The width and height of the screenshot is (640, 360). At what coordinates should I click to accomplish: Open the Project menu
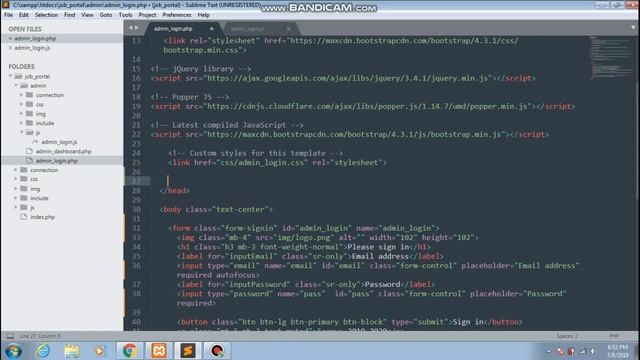click(147, 15)
